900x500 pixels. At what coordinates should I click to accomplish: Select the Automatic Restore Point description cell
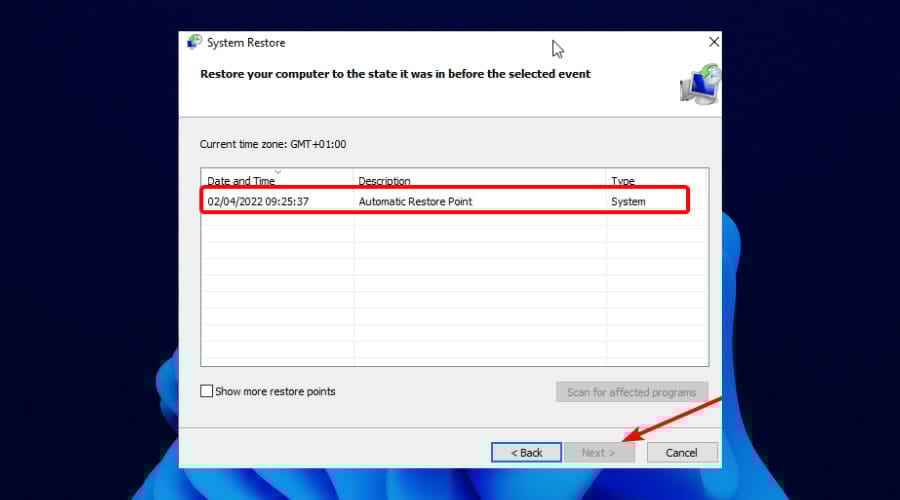pyautogui.click(x=415, y=201)
